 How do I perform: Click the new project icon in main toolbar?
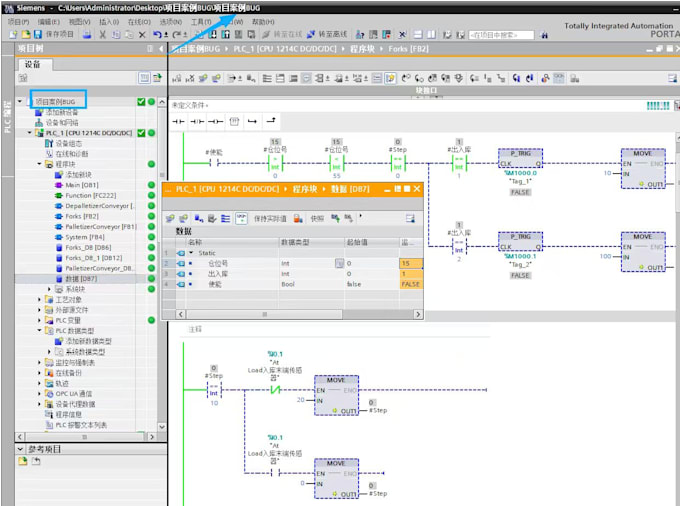tap(13, 34)
